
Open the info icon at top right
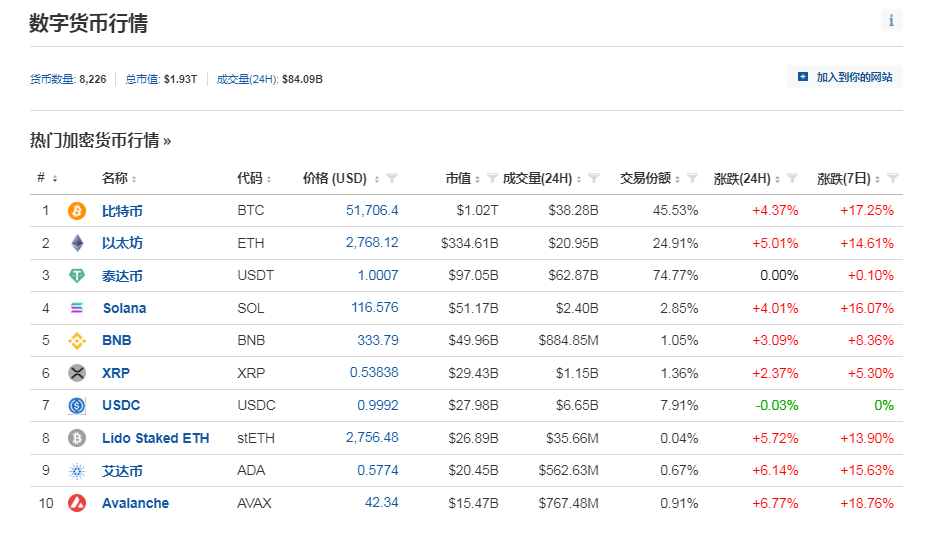[x=891, y=21]
